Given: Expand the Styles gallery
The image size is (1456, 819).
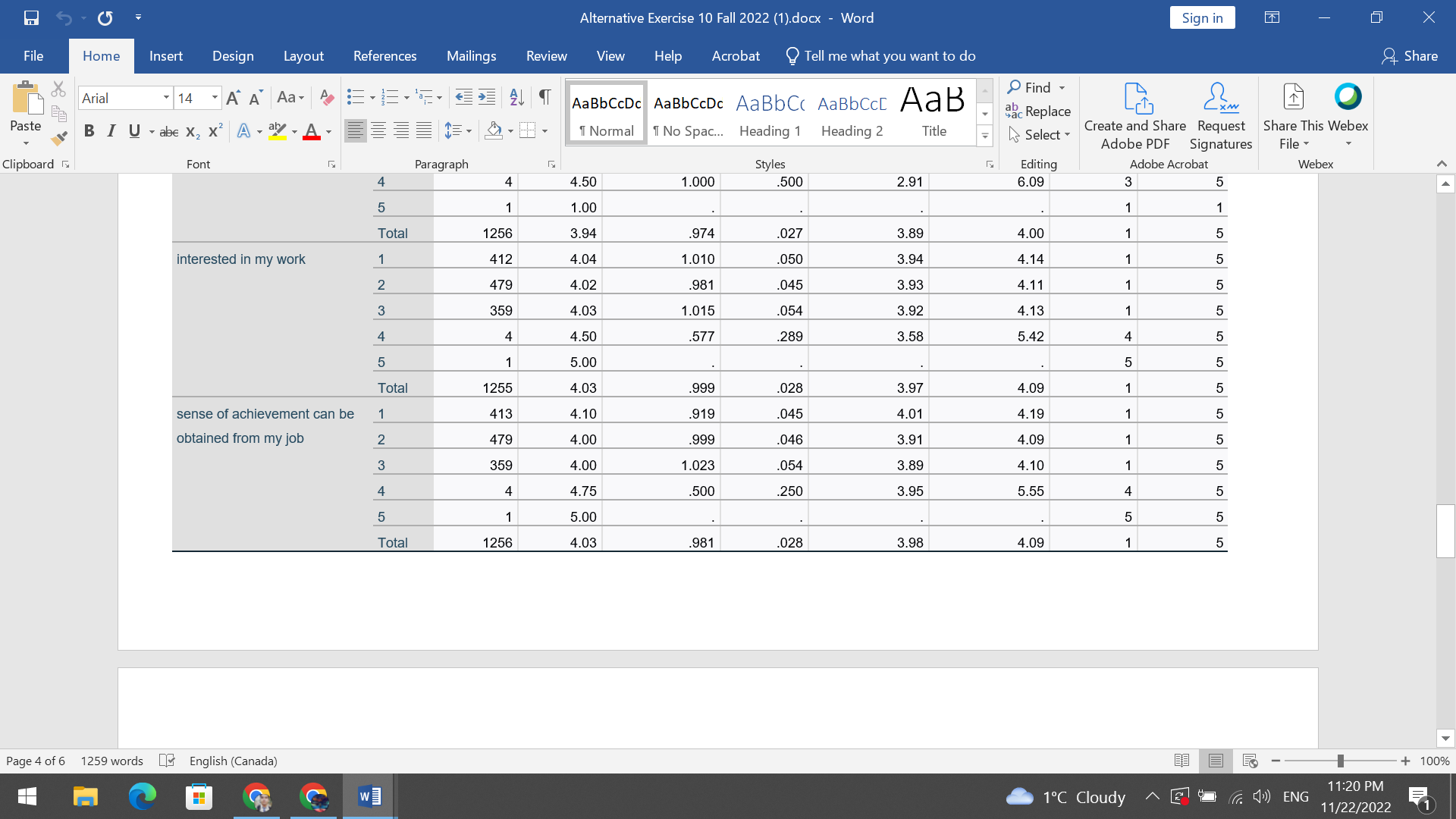Looking at the screenshot, I should pyautogui.click(x=984, y=137).
